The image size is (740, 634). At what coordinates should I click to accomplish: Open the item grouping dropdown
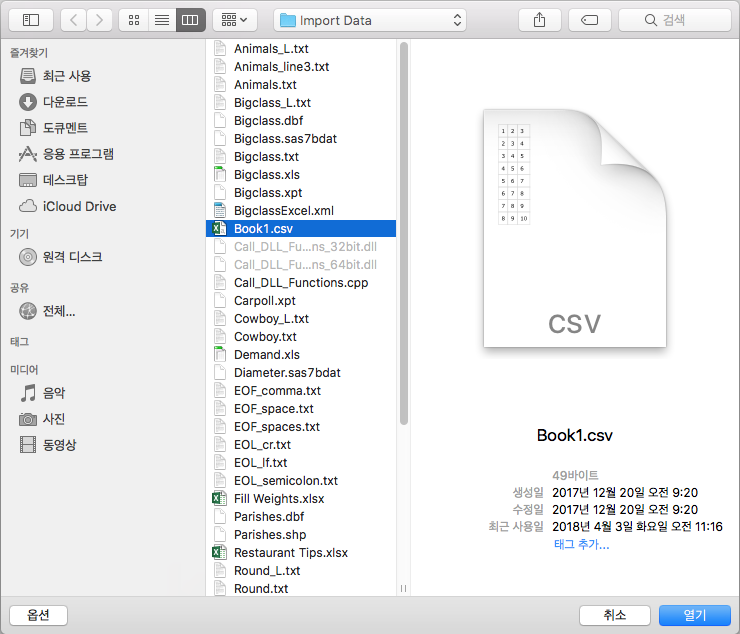(x=235, y=20)
